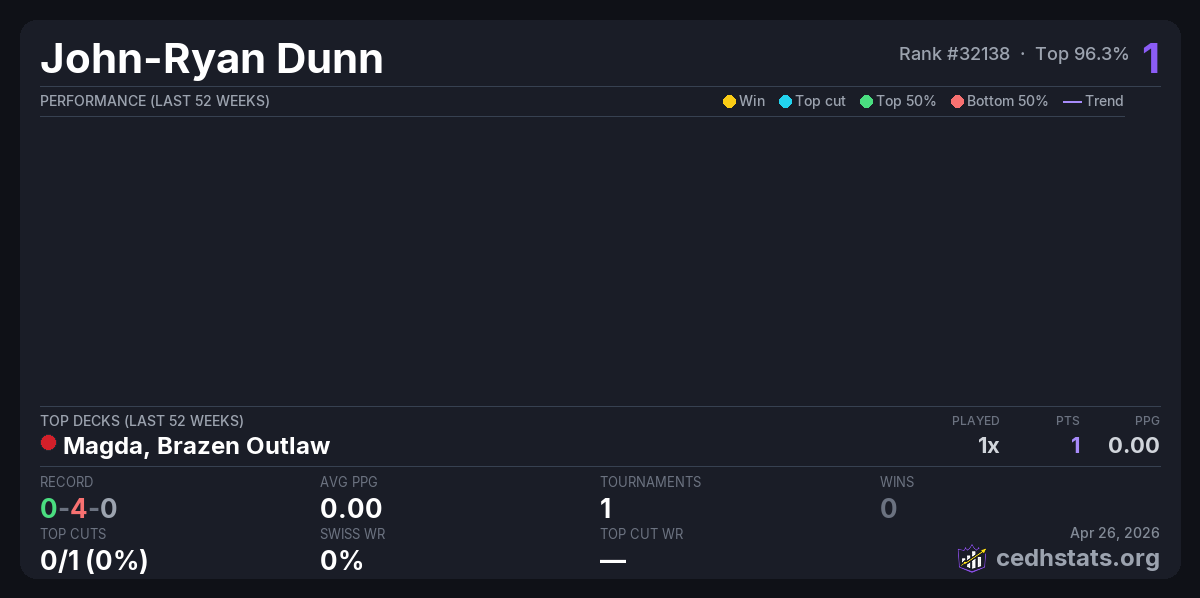This screenshot has width=1200, height=598.
Task: Click the Swiss WR 0% value
Action: (341, 560)
